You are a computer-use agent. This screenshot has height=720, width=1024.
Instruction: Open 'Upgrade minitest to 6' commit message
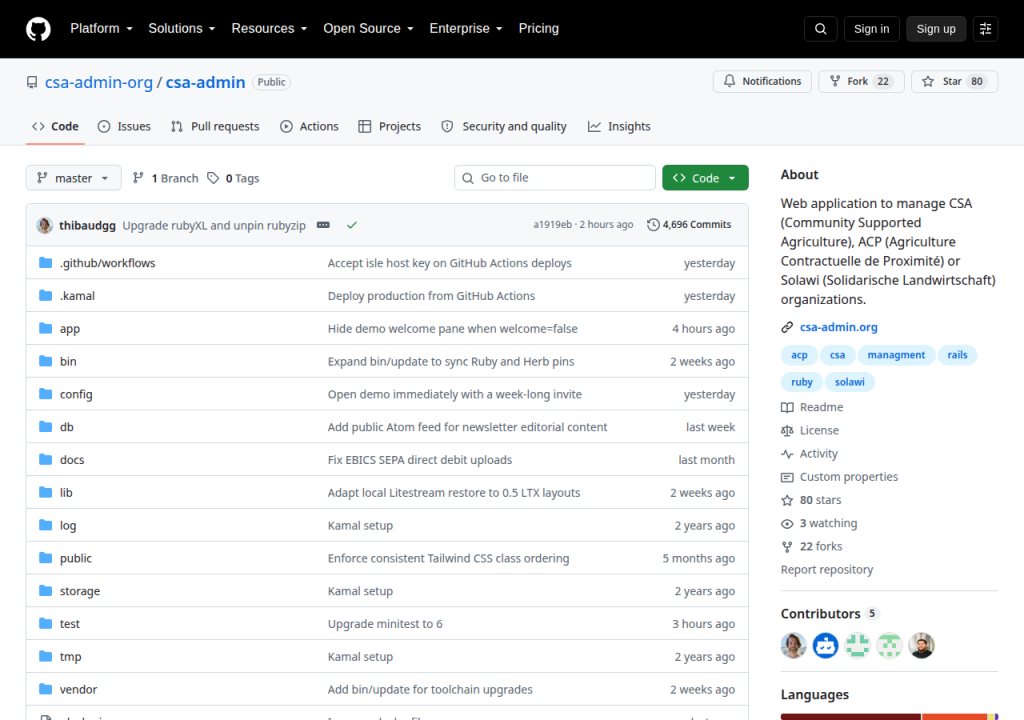click(385, 624)
